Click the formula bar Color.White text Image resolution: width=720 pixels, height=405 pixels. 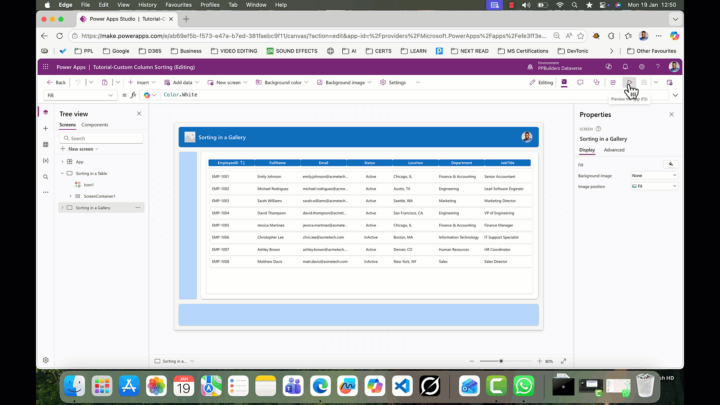(x=180, y=95)
